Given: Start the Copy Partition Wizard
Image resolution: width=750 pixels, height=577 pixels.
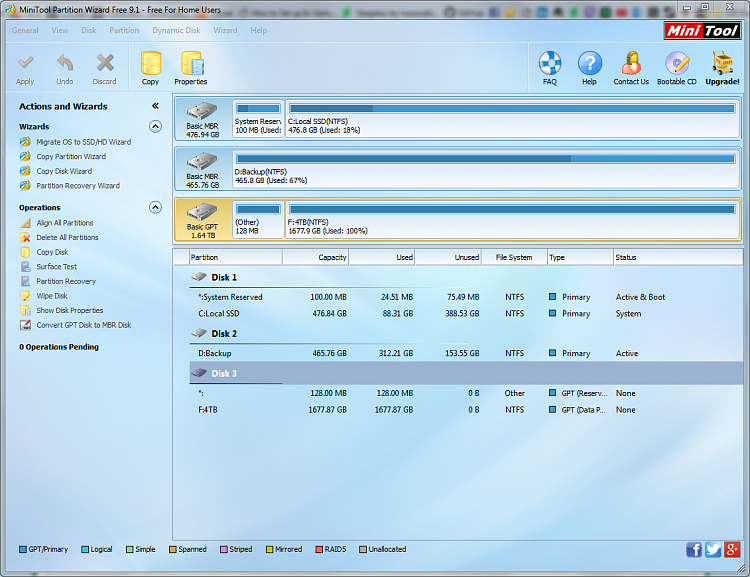Looking at the screenshot, I should 71,156.
